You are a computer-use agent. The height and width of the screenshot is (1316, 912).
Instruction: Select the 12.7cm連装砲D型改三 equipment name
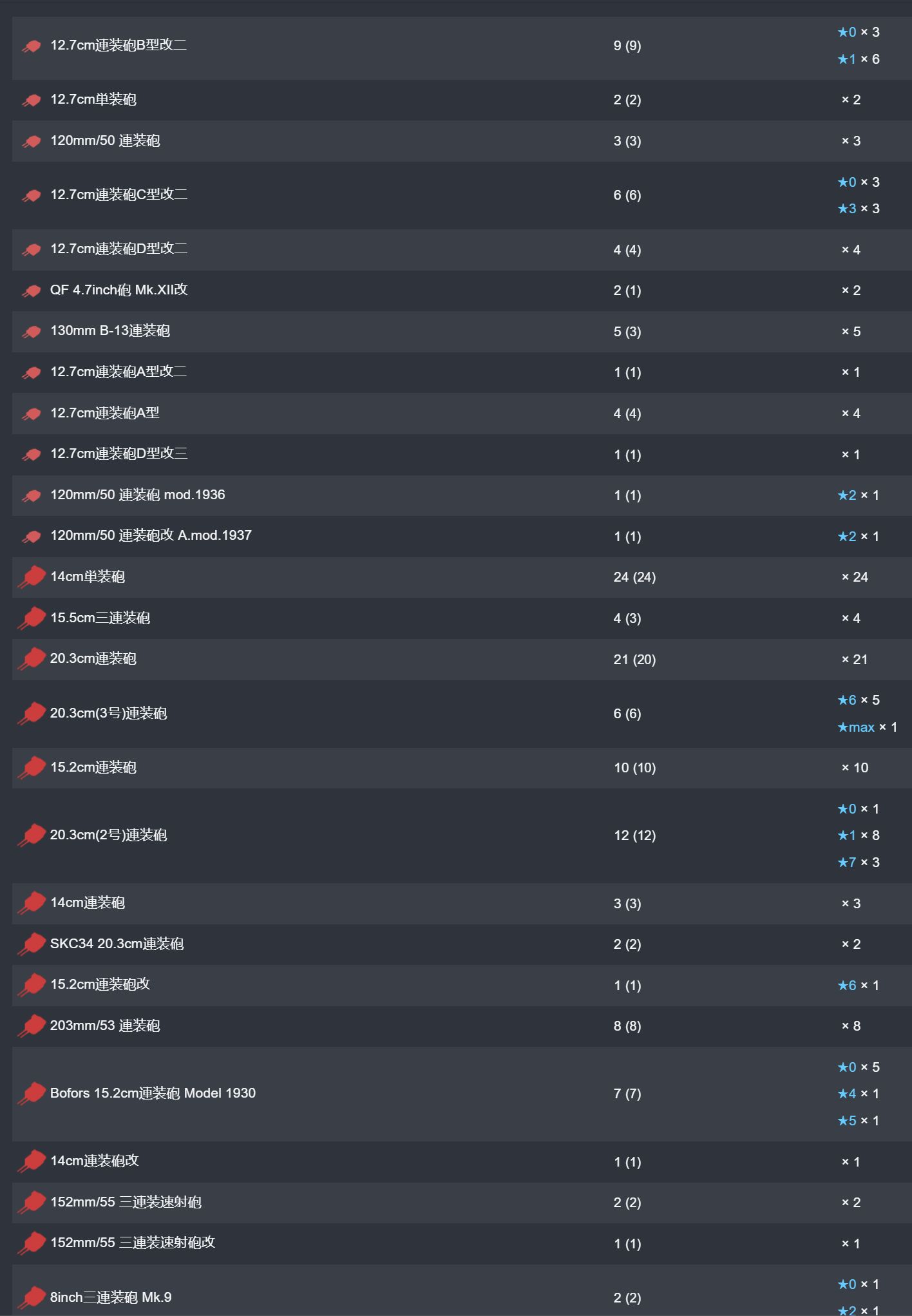click(119, 453)
